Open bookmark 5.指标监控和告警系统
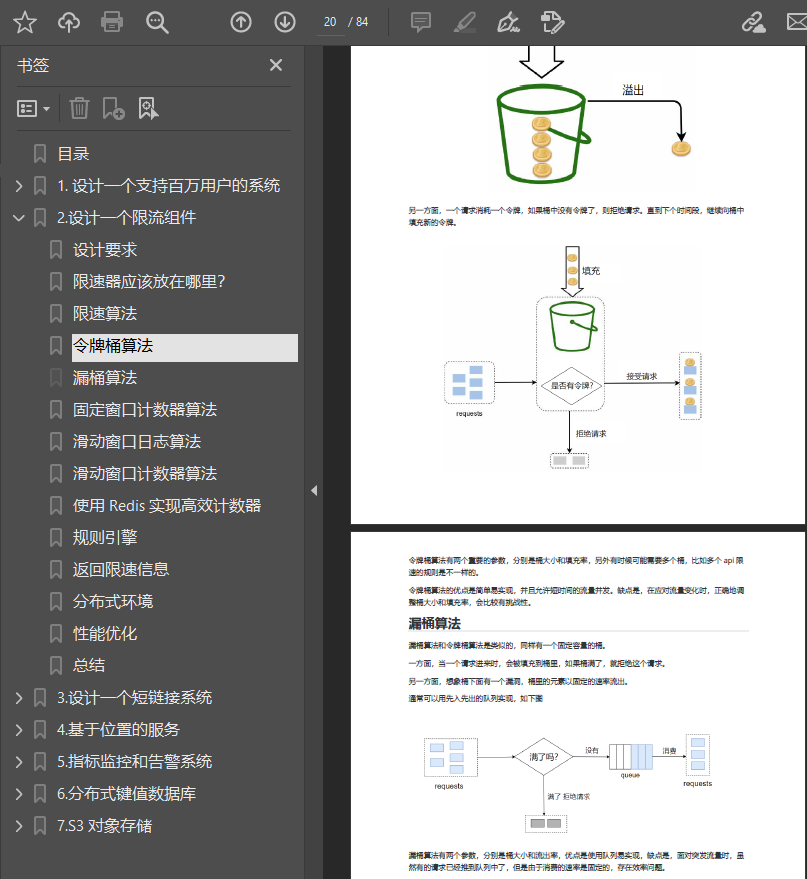This screenshot has height=879, width=807. [134, 762]
